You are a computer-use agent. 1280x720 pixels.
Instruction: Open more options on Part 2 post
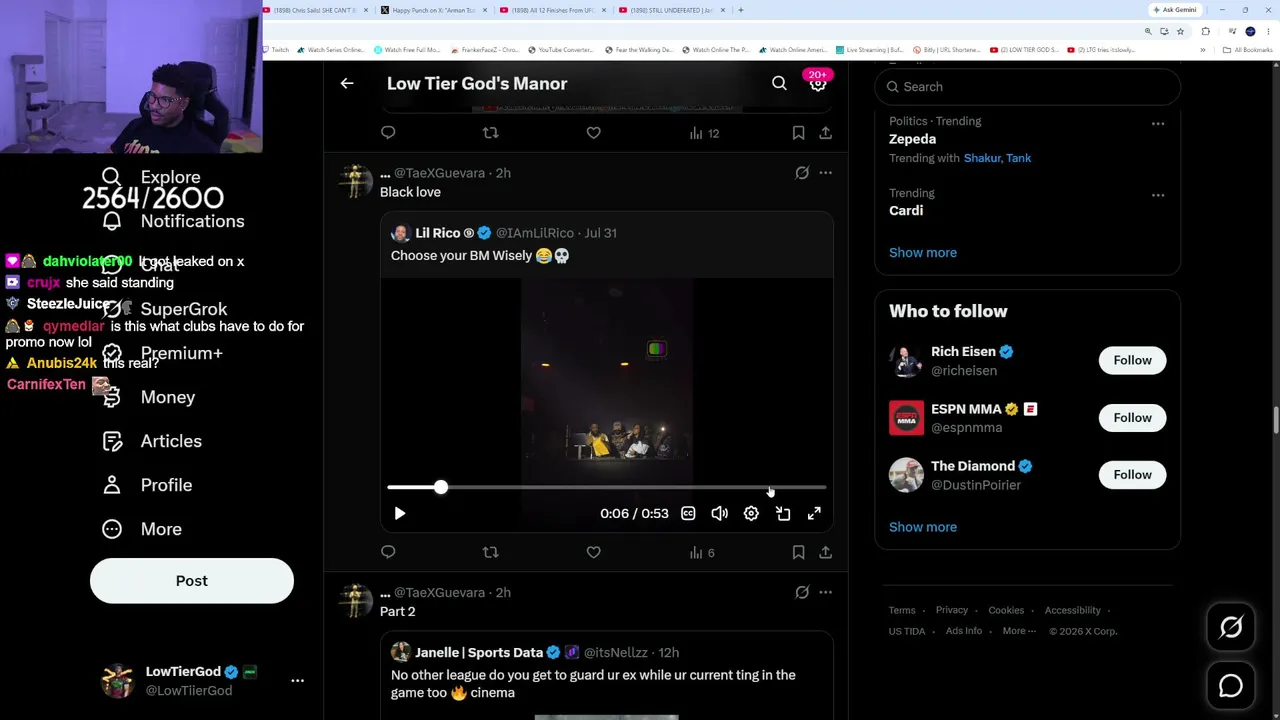click(x=825, y=592)
